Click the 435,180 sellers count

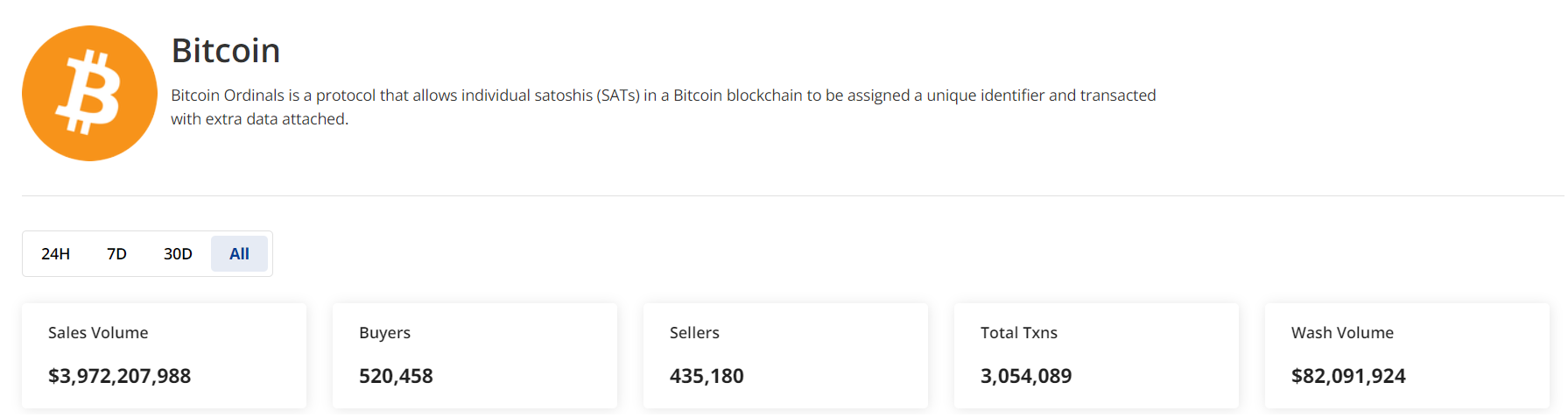[707, 376]
